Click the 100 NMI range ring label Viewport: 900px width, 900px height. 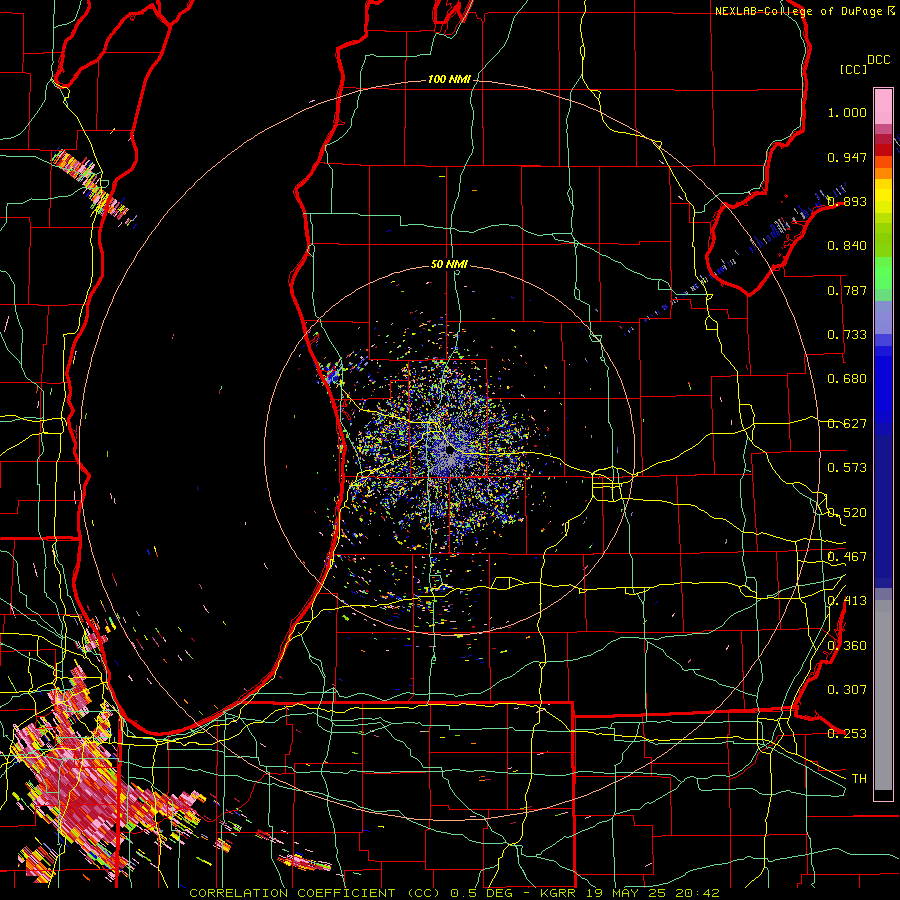coord(449,79)
